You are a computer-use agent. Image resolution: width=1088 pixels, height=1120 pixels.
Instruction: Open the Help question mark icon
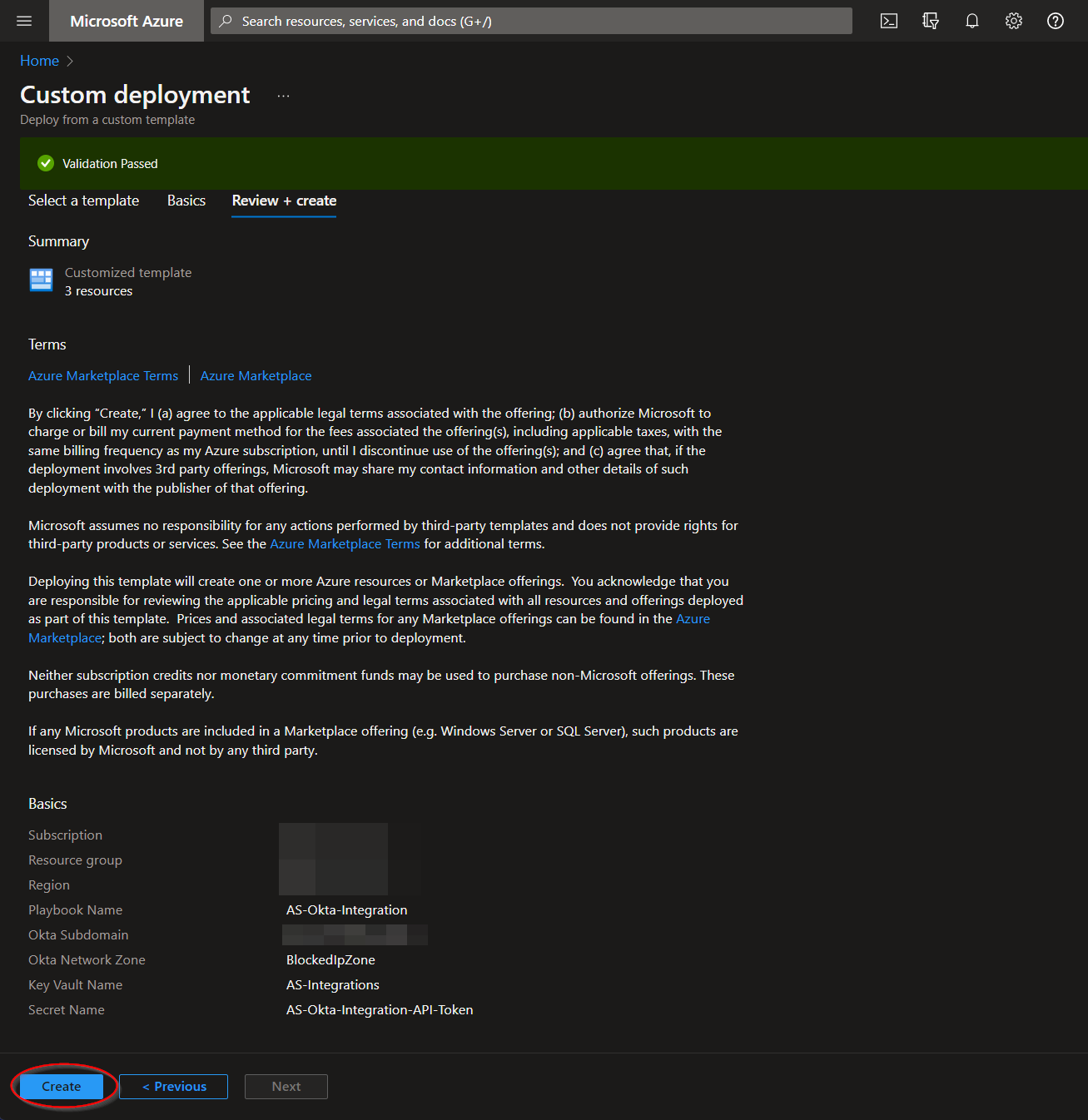click(x=1056, y=21)
